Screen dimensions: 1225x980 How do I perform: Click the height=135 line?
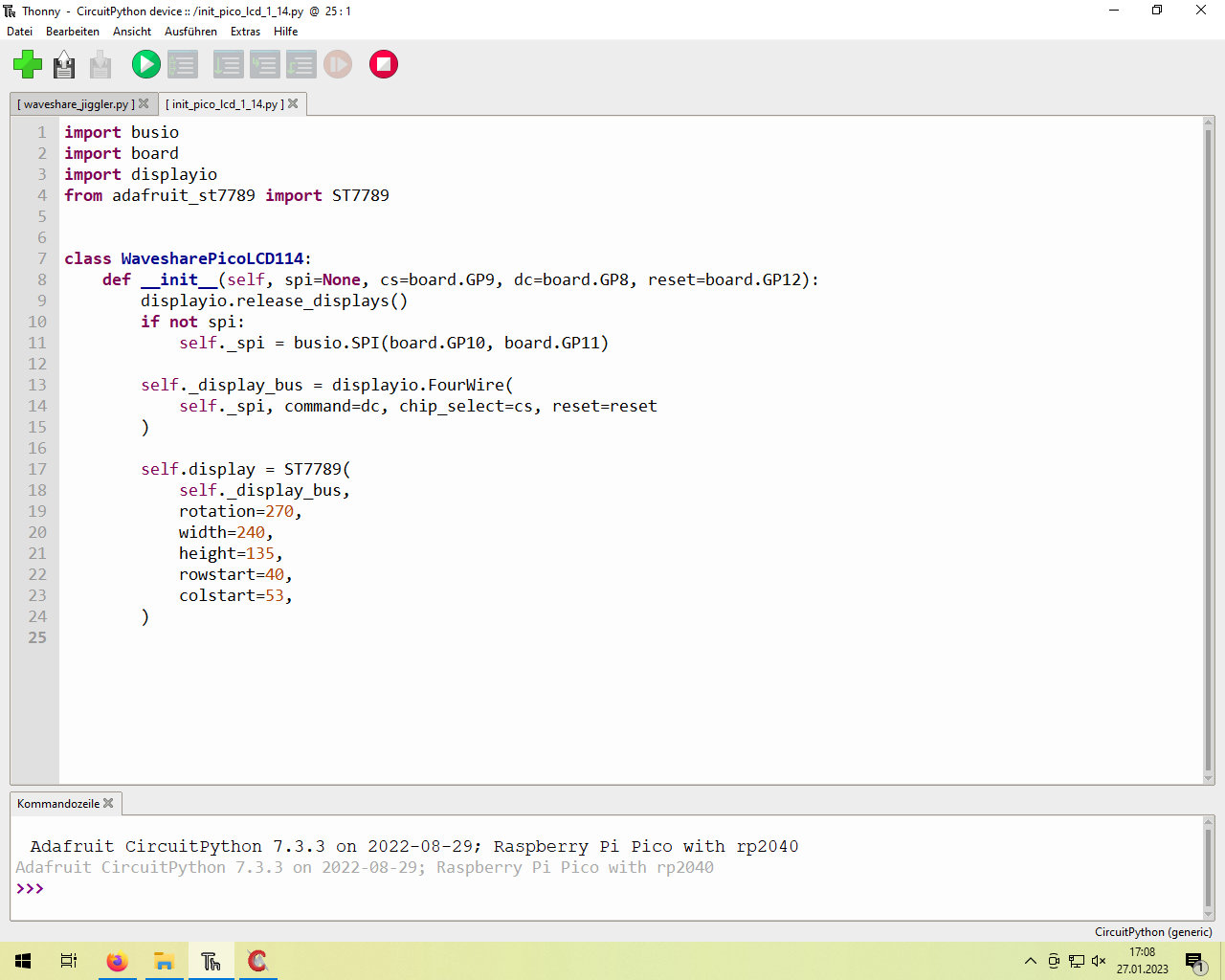[x=231, y=553]
